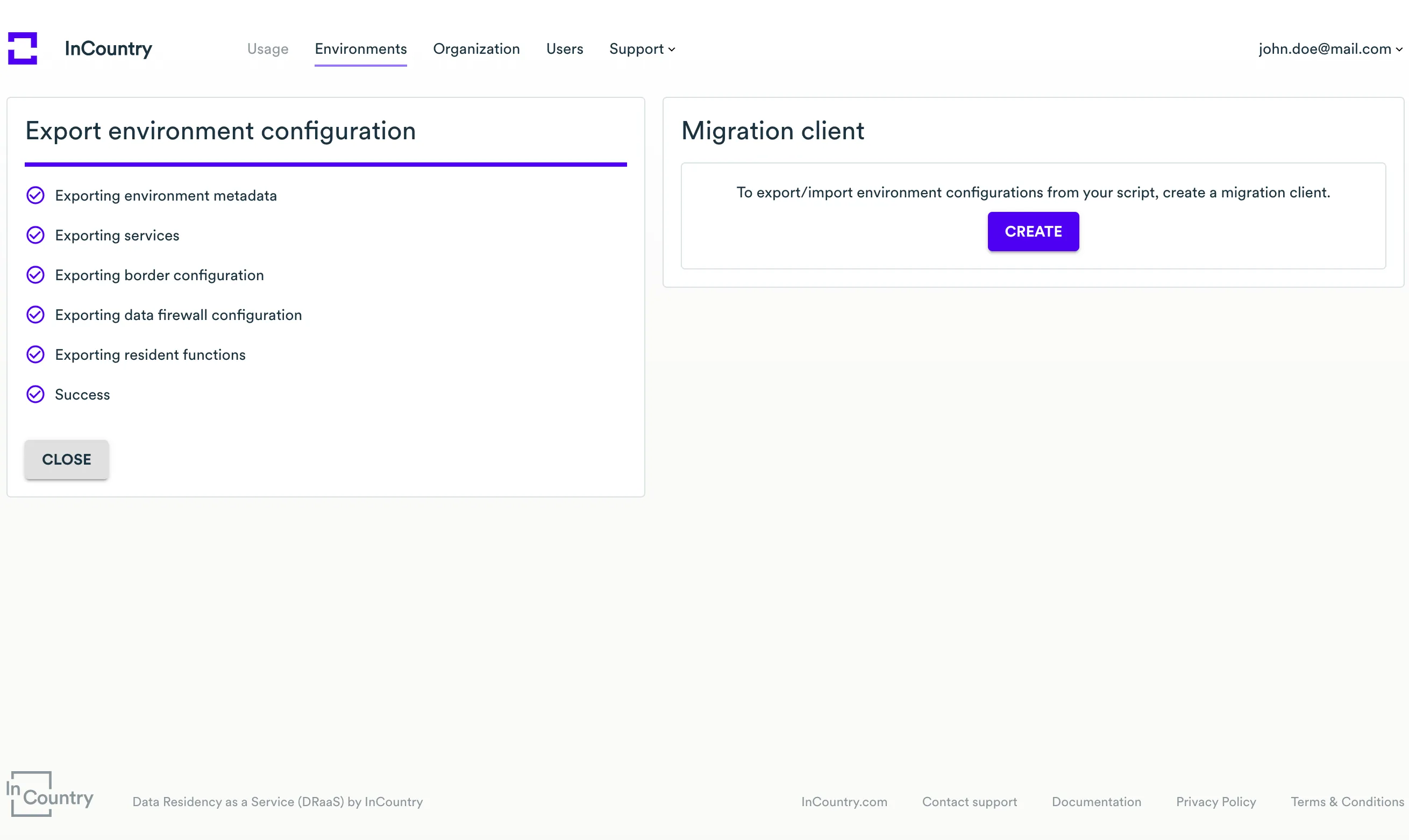Click the purple progress bar under the export heading

click(x=325, y=165)
